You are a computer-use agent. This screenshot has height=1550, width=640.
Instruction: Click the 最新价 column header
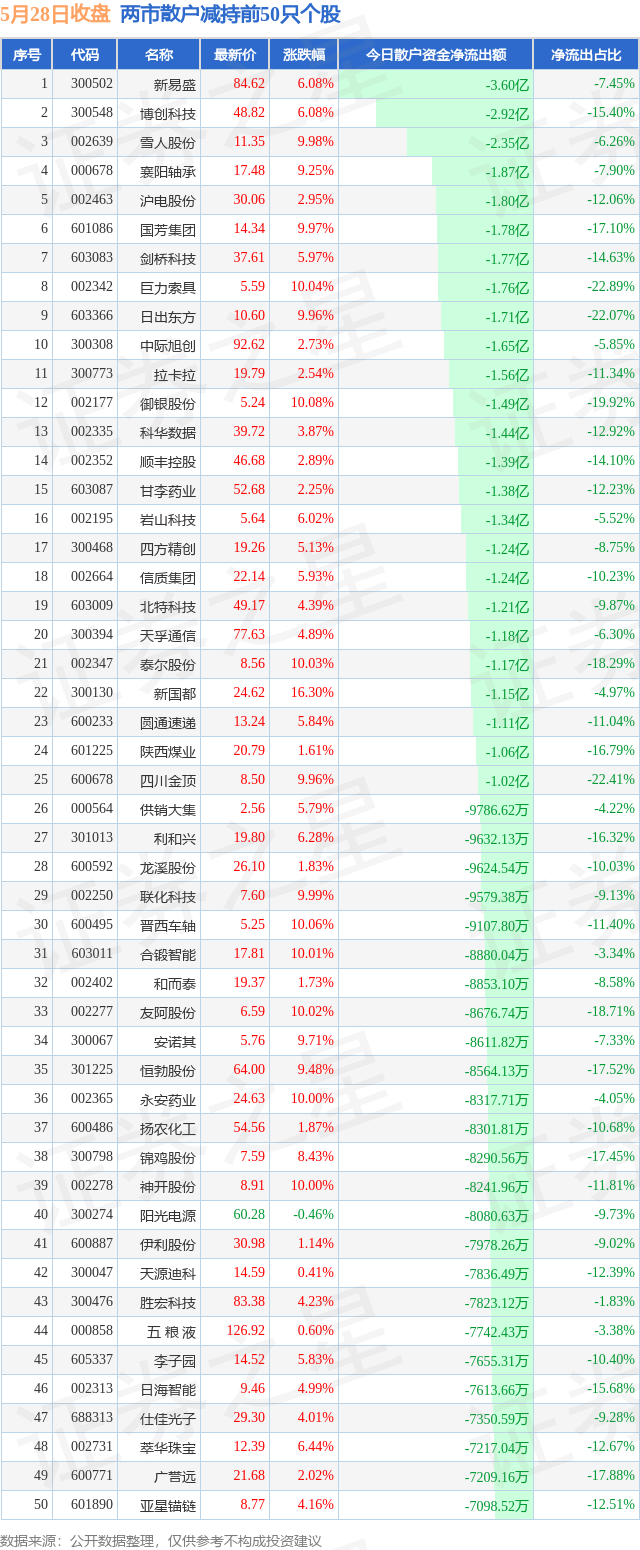[x=234, y=55]
